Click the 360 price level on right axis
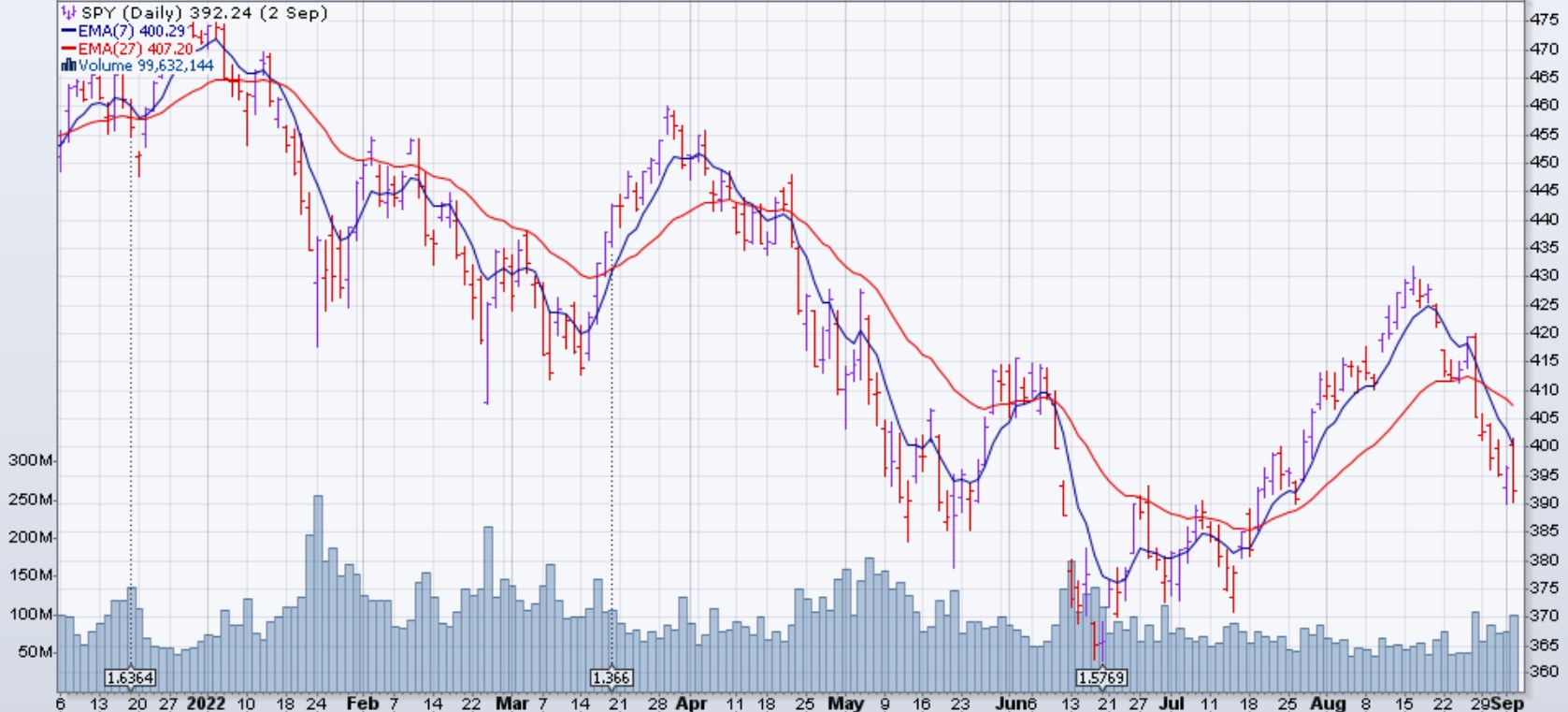This screenshot has height=712, width=1568. coord(1544,672)
